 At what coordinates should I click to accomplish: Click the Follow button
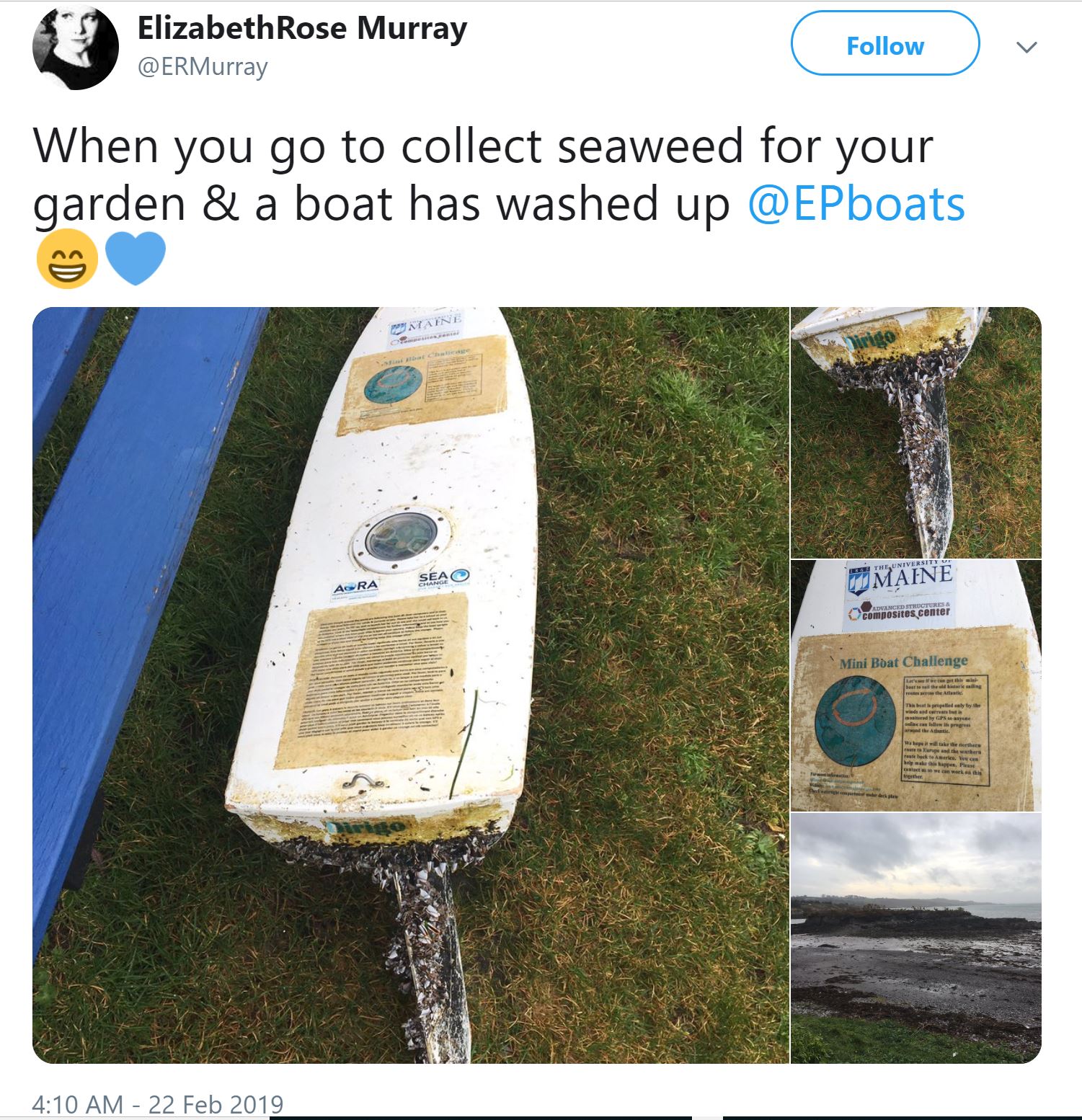pos(885,45)
